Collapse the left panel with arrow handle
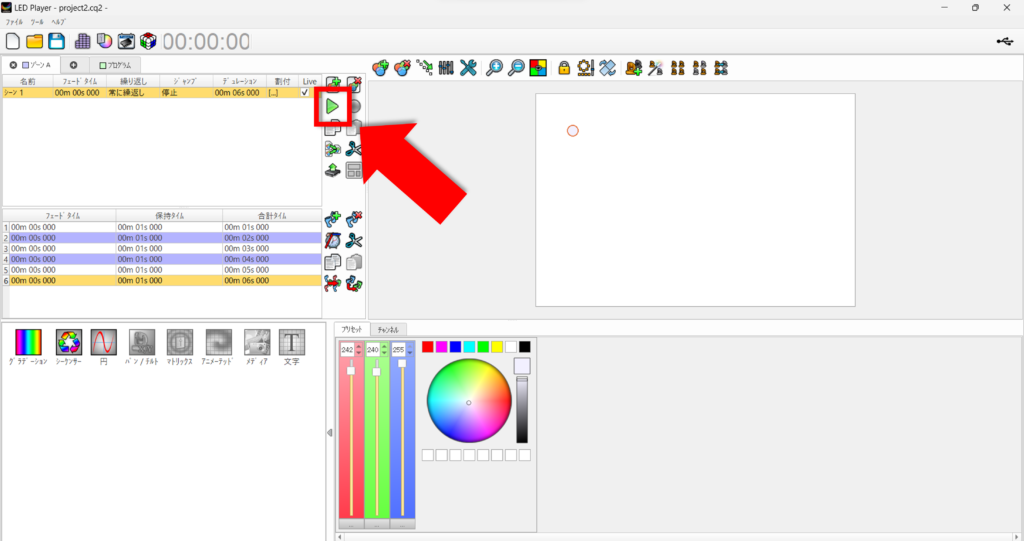The height and width of the screenshot is (541, 1024). coord(330,433)
